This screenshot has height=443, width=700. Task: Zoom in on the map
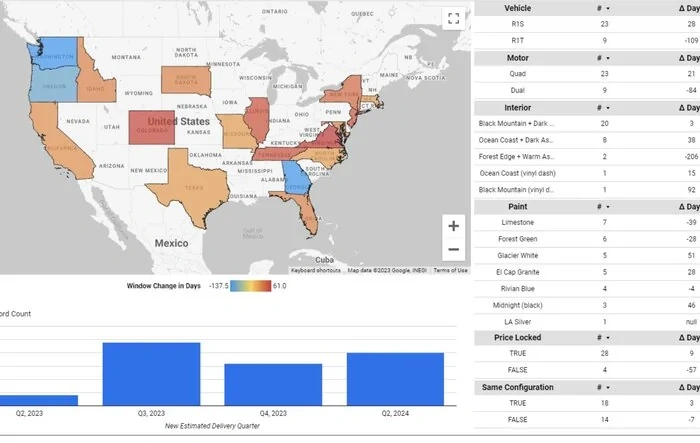(x=454, y=226)
